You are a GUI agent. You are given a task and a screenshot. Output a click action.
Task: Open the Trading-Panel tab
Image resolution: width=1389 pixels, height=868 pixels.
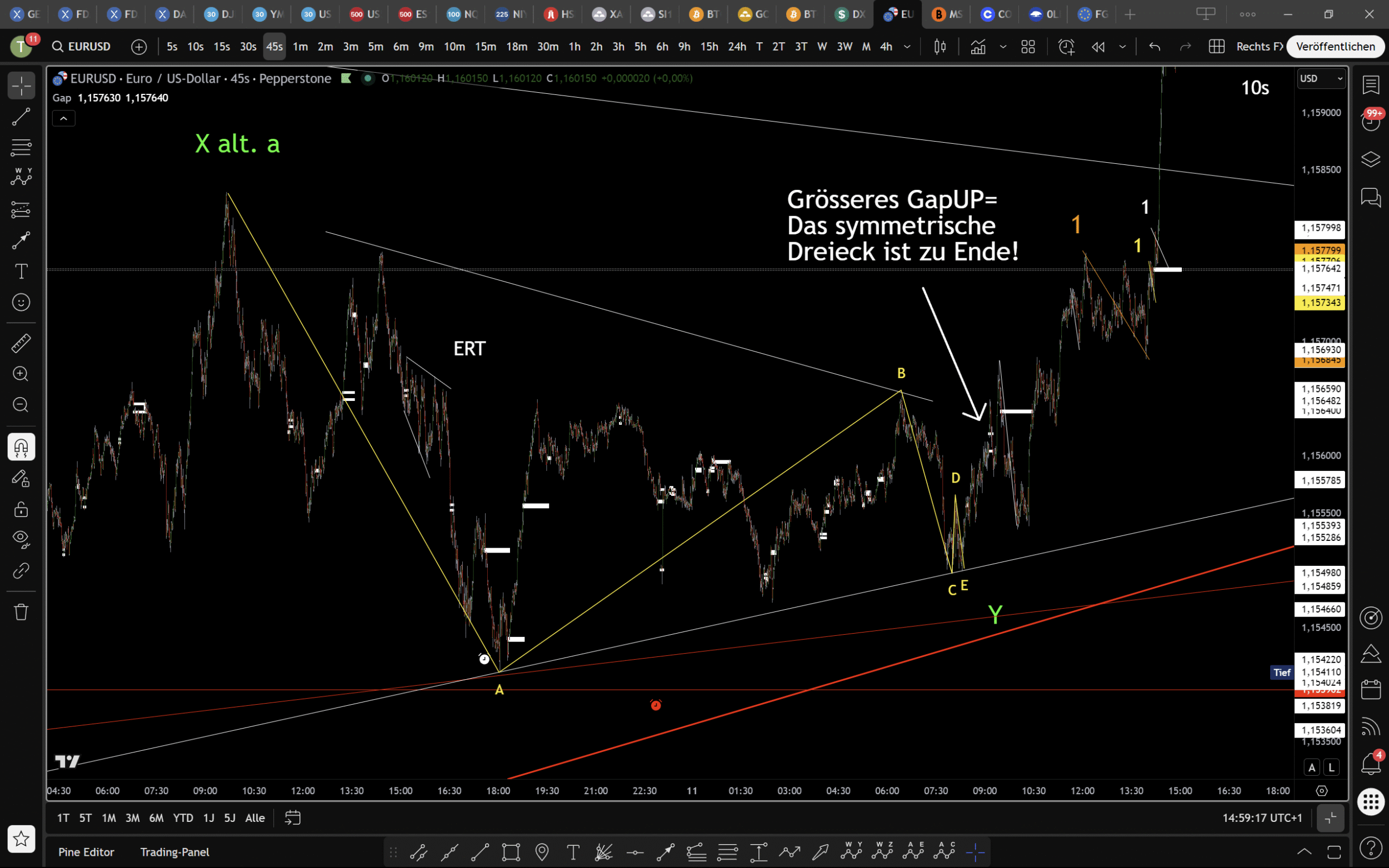pyautogui.click(x=174, y=852)
